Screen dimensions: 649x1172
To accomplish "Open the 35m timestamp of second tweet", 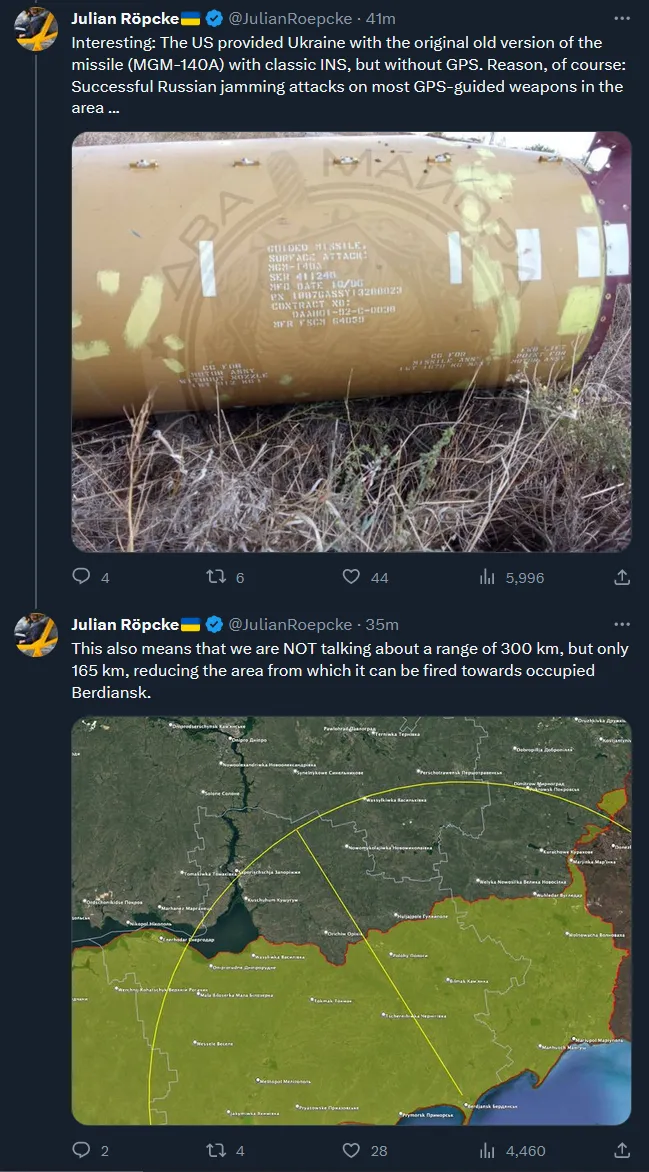I will [x=383, y=625].
